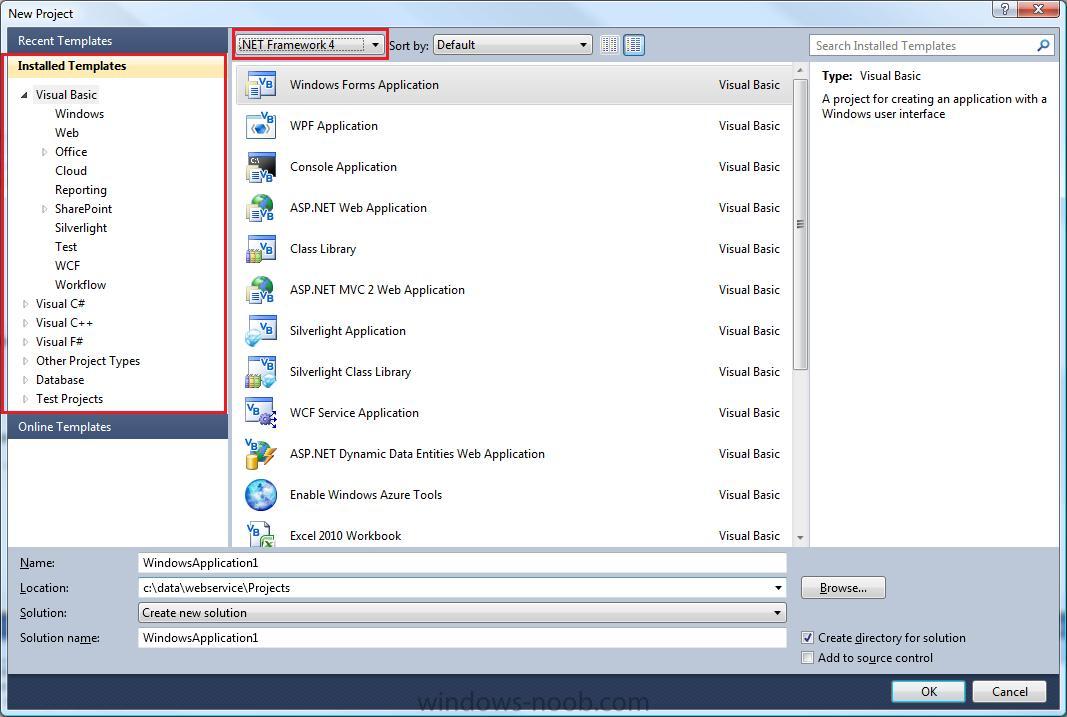Select the Windows Forms Application template icon
This screenshot has width=1067, height=717.
tap(261, 85)
